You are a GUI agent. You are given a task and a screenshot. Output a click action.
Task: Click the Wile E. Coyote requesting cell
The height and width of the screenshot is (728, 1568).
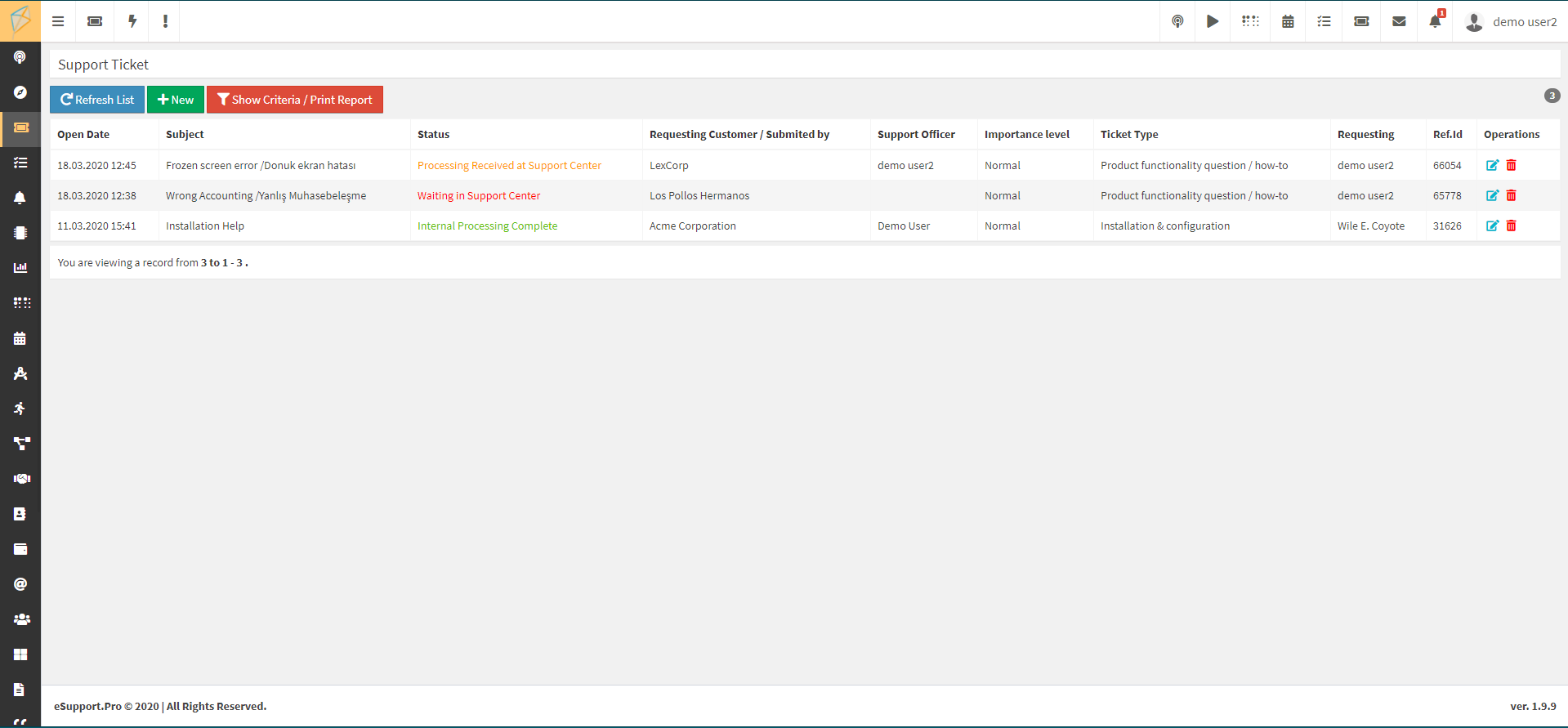click(x=1371, y=226)
